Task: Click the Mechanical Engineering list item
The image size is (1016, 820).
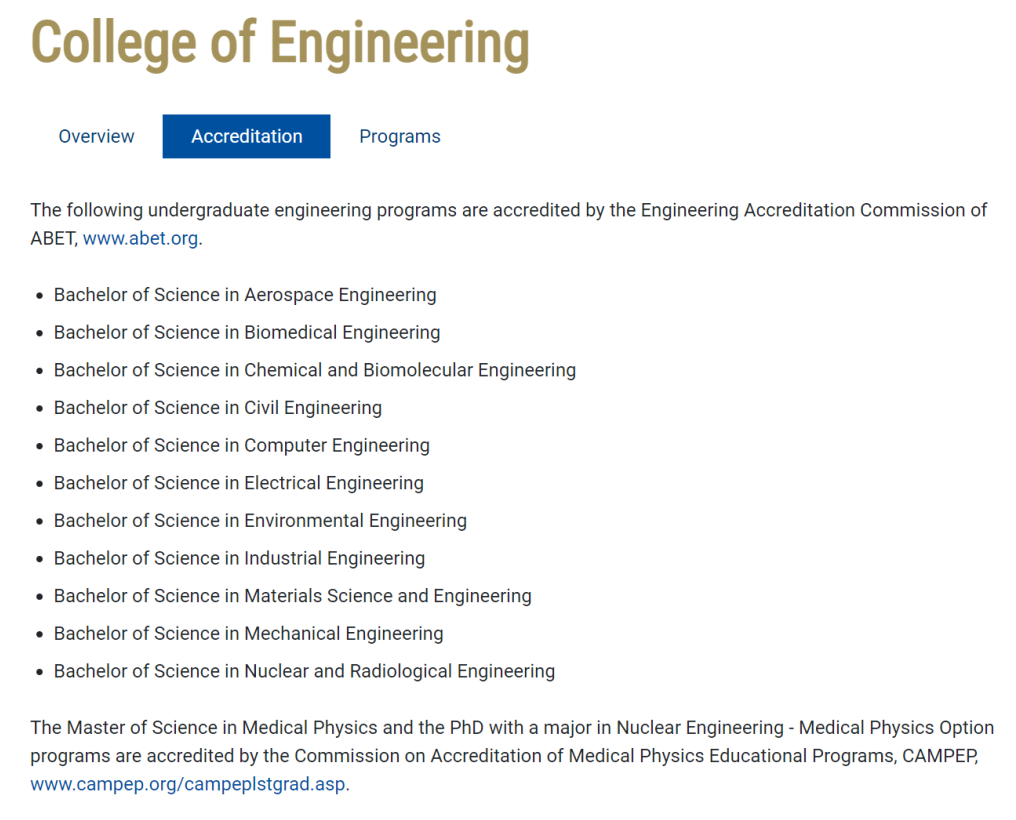Action: pyautogui.click(x=249, y=634)
